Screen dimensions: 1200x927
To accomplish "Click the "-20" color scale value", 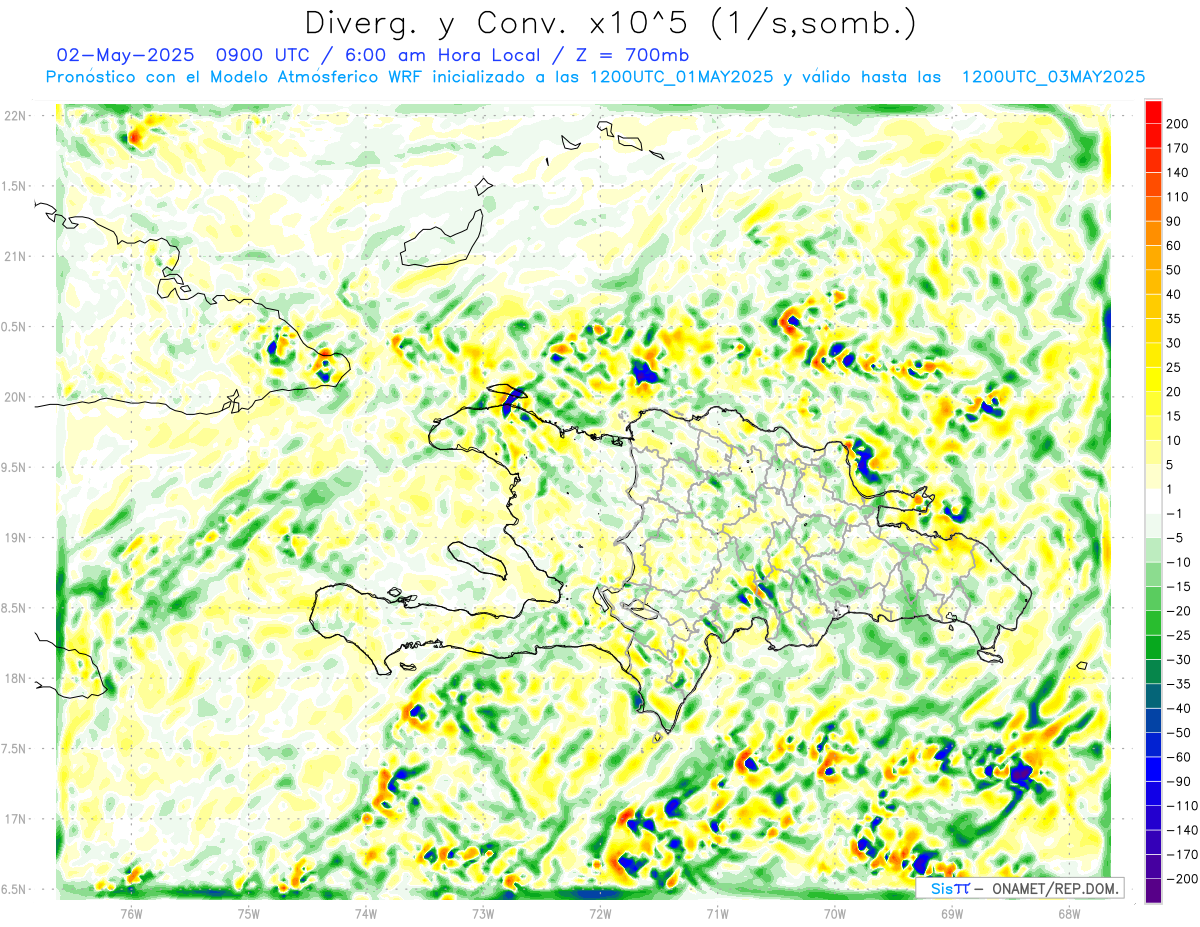I will click(x=1178, y=611).
